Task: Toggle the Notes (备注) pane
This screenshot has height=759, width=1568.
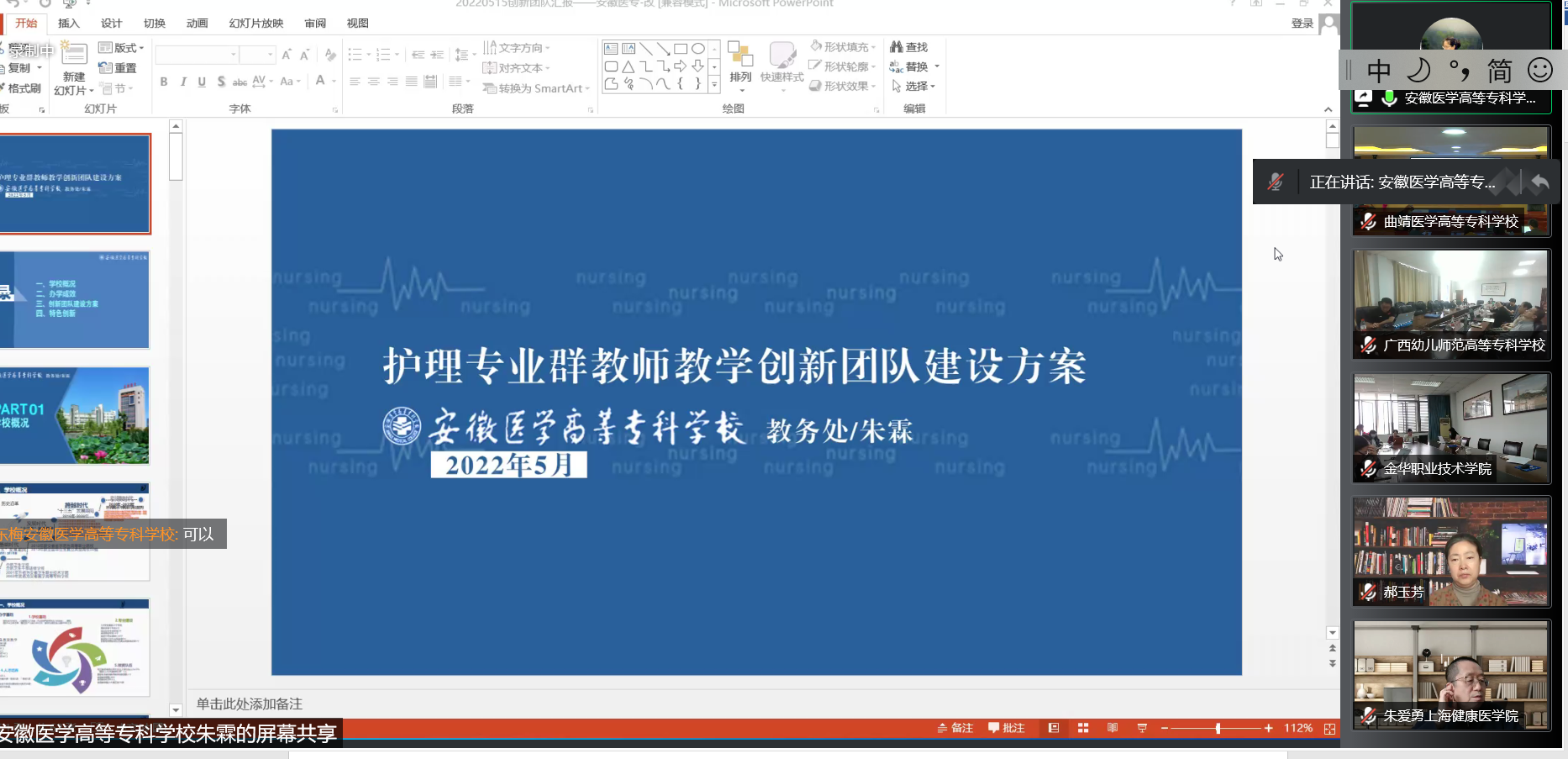Action: point(955,728)
